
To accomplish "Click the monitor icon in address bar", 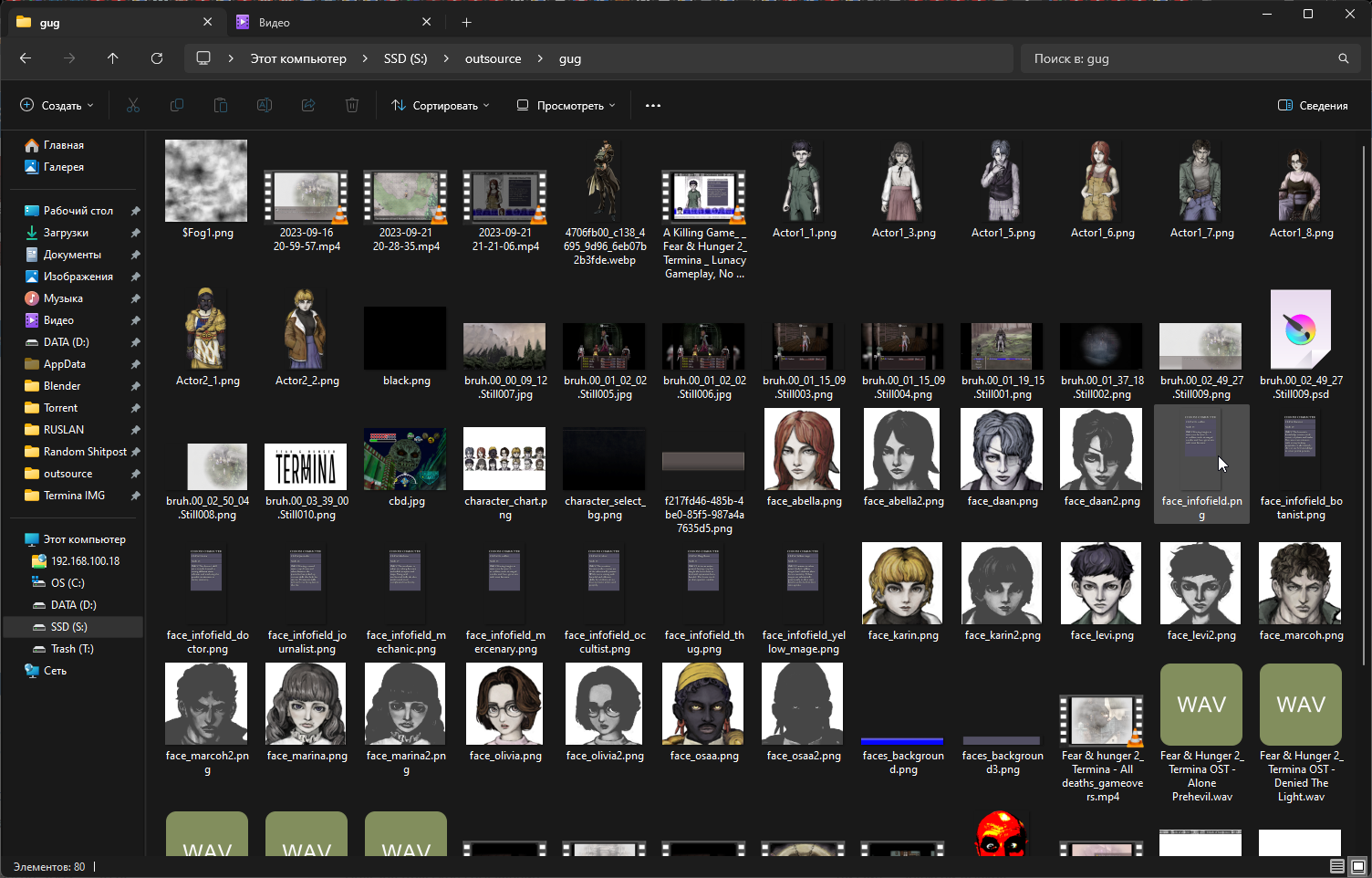I will click(x=203, y=58).
